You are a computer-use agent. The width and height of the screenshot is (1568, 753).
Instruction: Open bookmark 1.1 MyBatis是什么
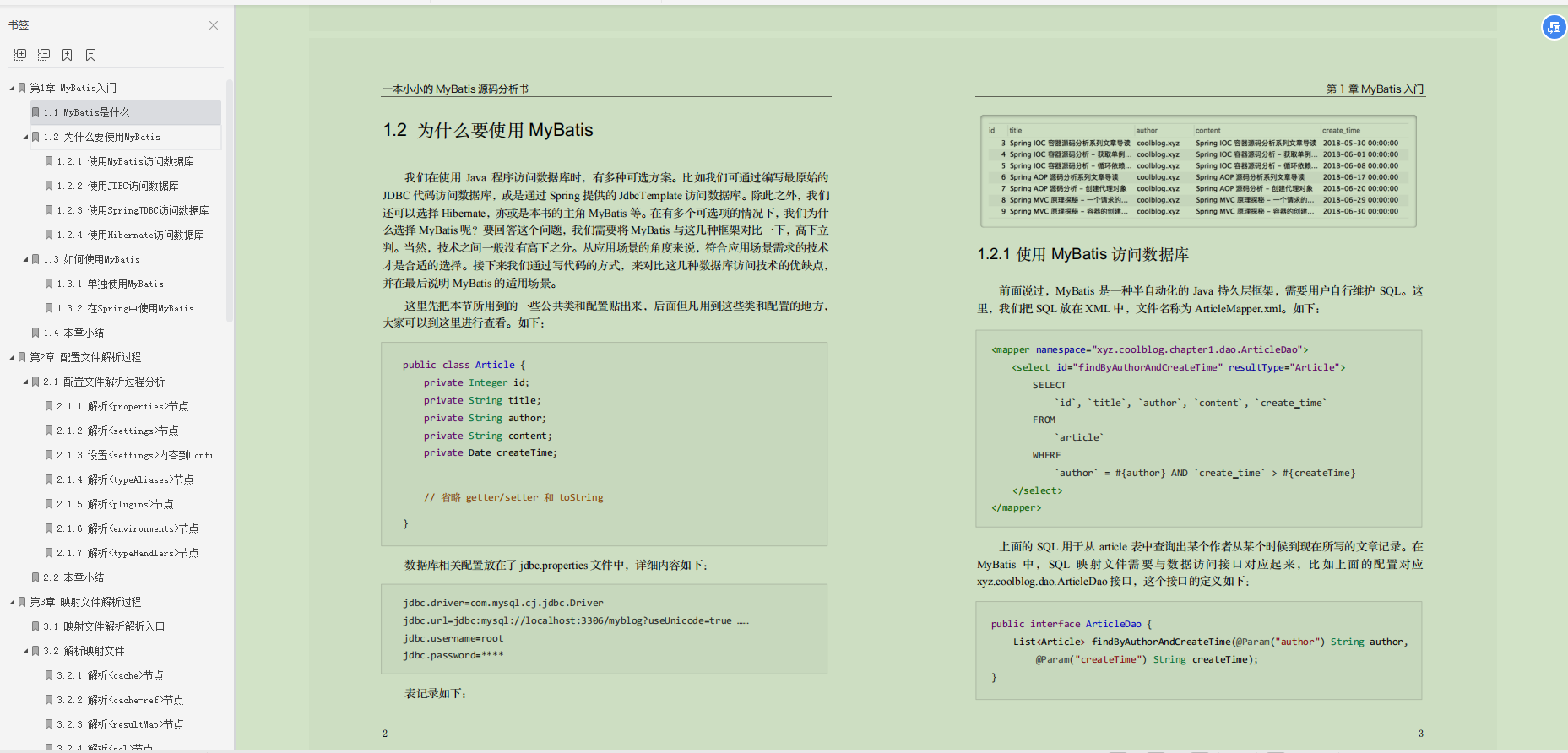click(87, 112)
